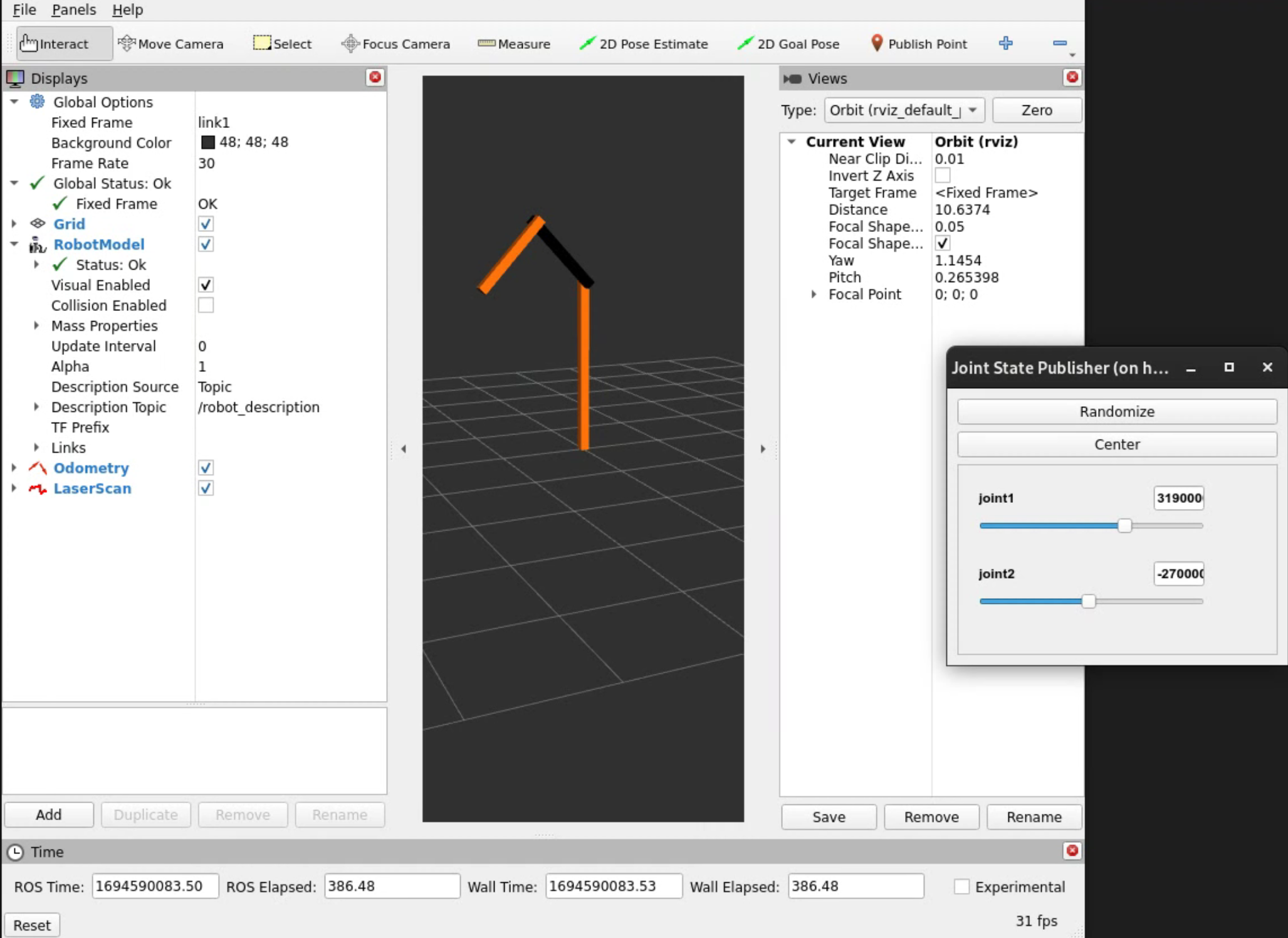The image size is (1288, 938).
Task: Click Center in Joint State Publisher
Action: coord(1117,445)
